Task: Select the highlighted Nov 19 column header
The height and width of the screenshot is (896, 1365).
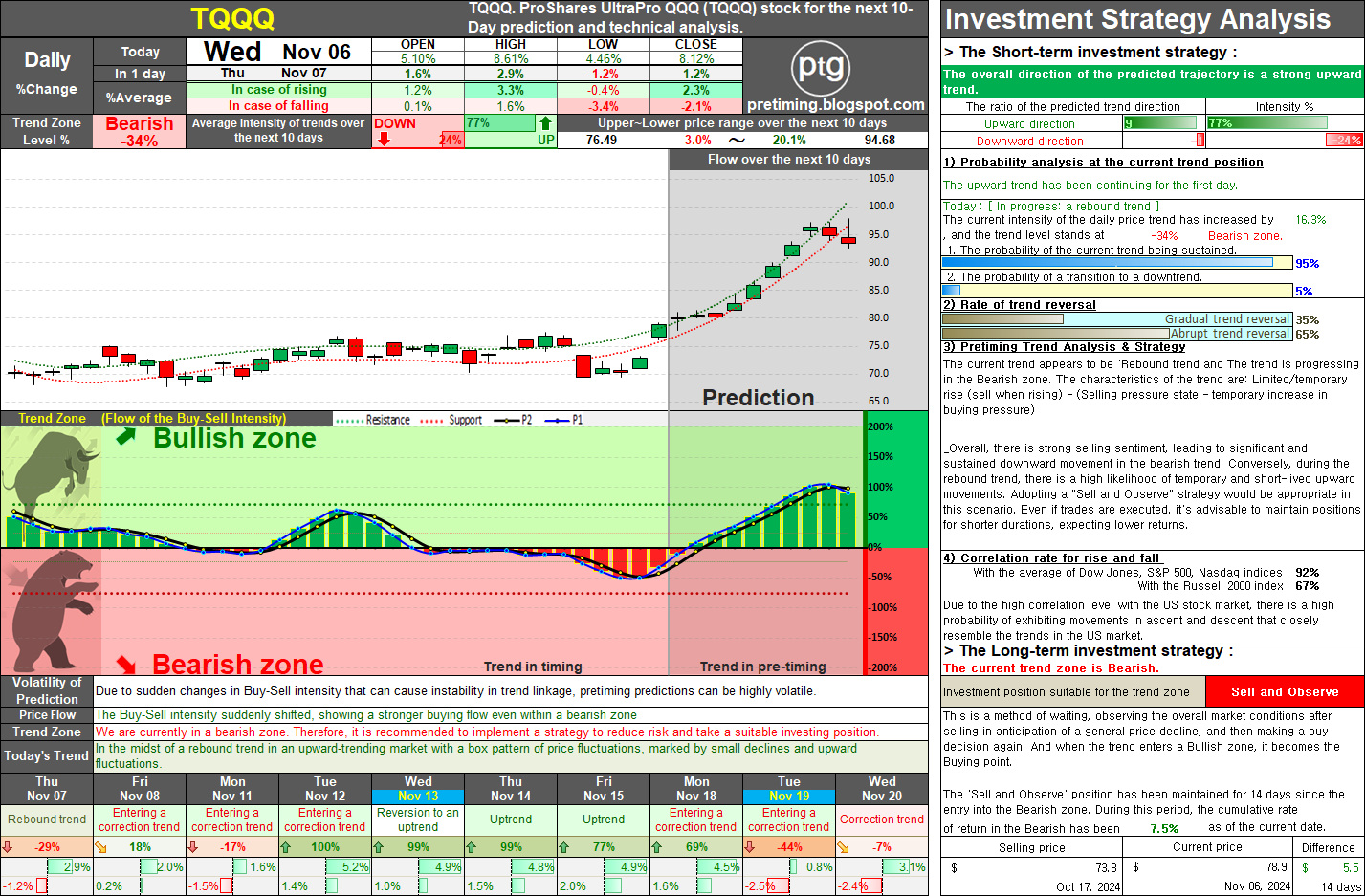Action: point(789,789)
